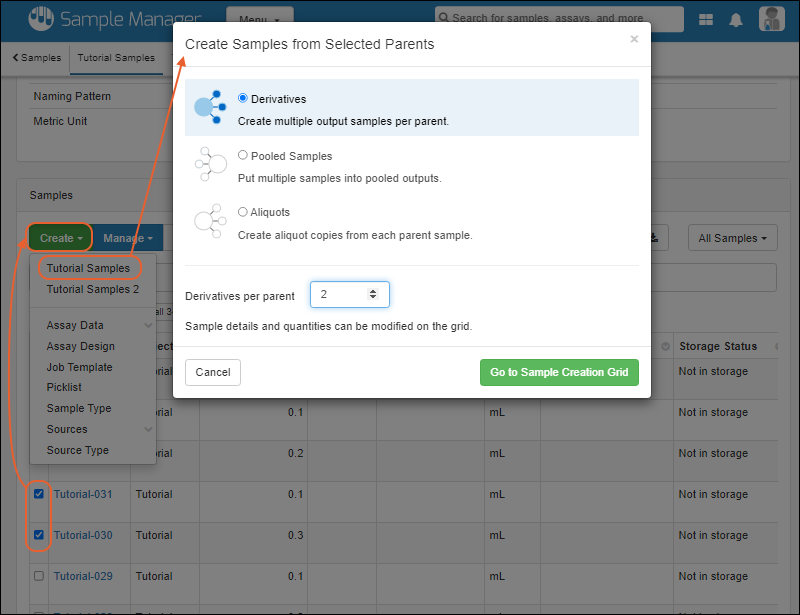Close the Create Samples dialog with X

(x=634, y=40)
